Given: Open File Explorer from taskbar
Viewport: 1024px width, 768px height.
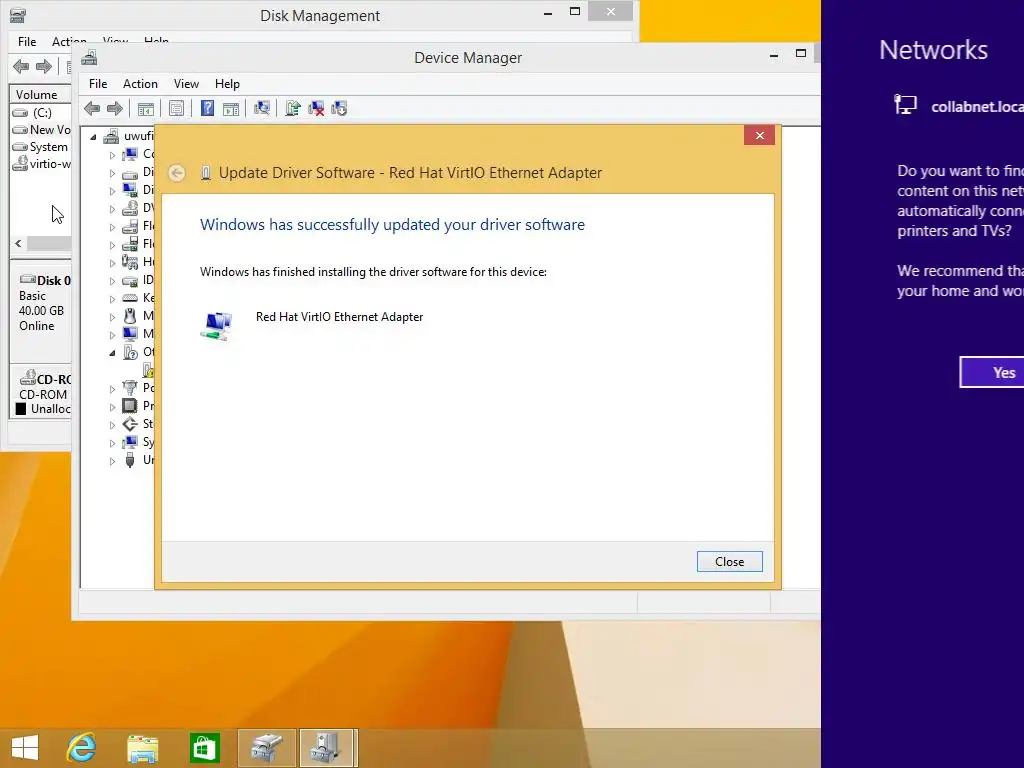Looking at the screenshot, I should point(142,748).
